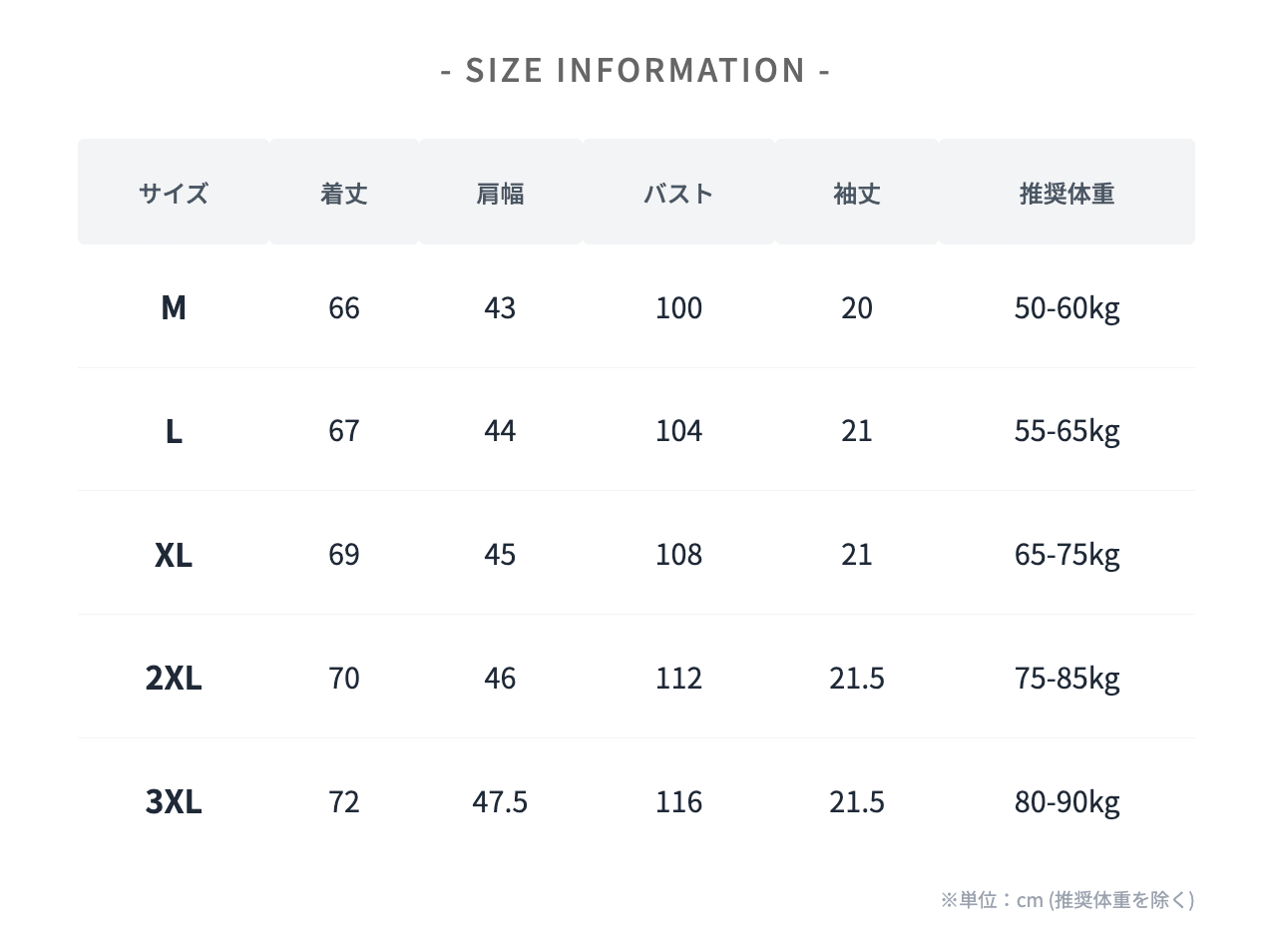Click the 50-60kg weight cell
The height and width of the screenshot is (952, 1275).
(x=1066, y=307)
